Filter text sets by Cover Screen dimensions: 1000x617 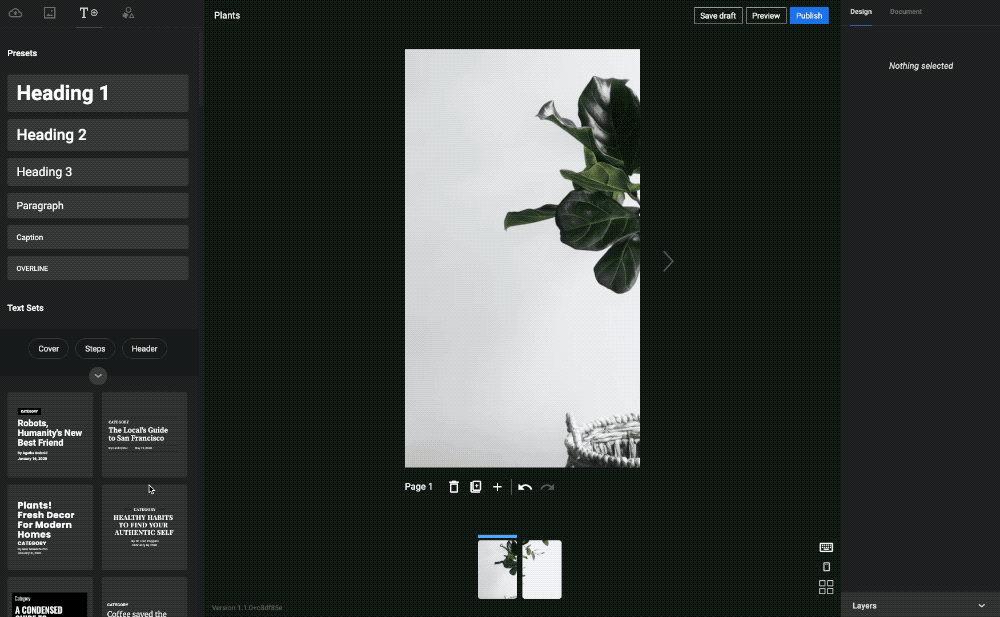coord(49,349)
